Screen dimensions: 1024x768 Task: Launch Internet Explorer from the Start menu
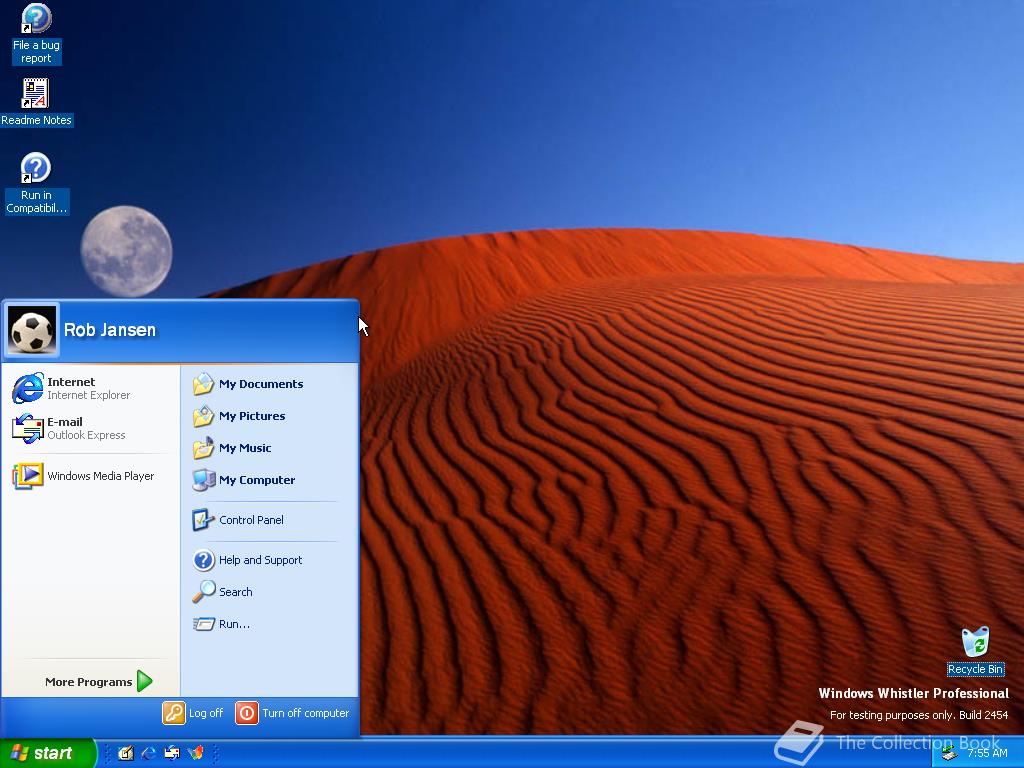pyautogui.click(x=90, y=388)
